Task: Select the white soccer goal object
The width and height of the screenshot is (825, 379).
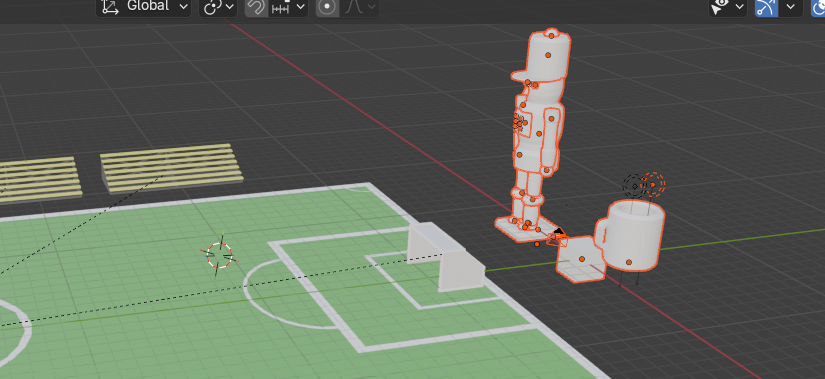Action: [x=446, y=258]
